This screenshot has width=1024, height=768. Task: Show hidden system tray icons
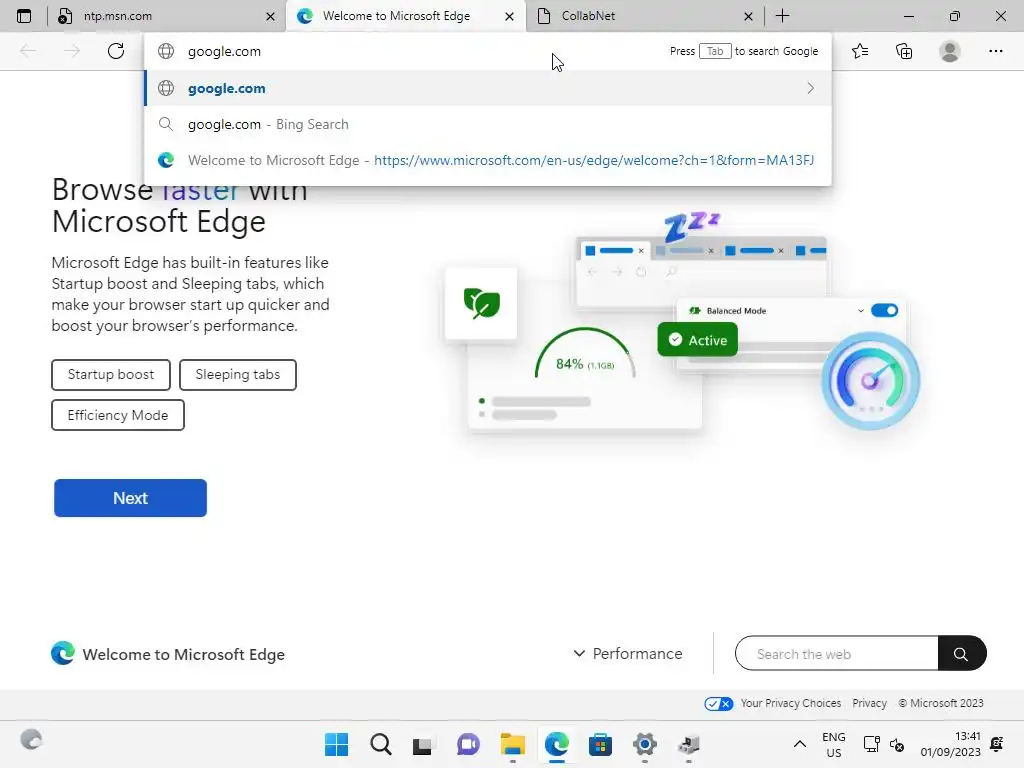pos(799,744)
